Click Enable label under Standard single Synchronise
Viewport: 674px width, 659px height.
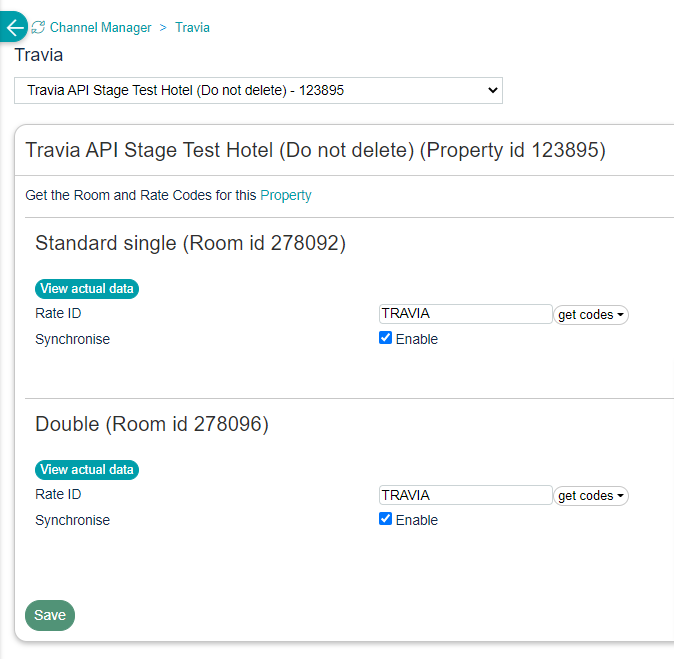pyautogui.click(x=417, y=339)
